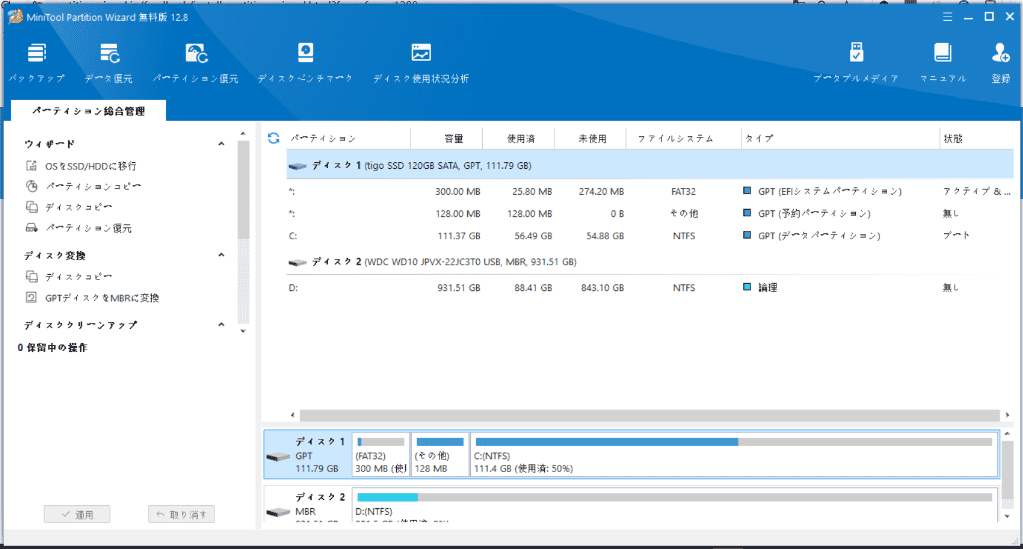Select the 300.00 MB FAT32 EFI partition row
The image size is (1023, 549).
650,191
